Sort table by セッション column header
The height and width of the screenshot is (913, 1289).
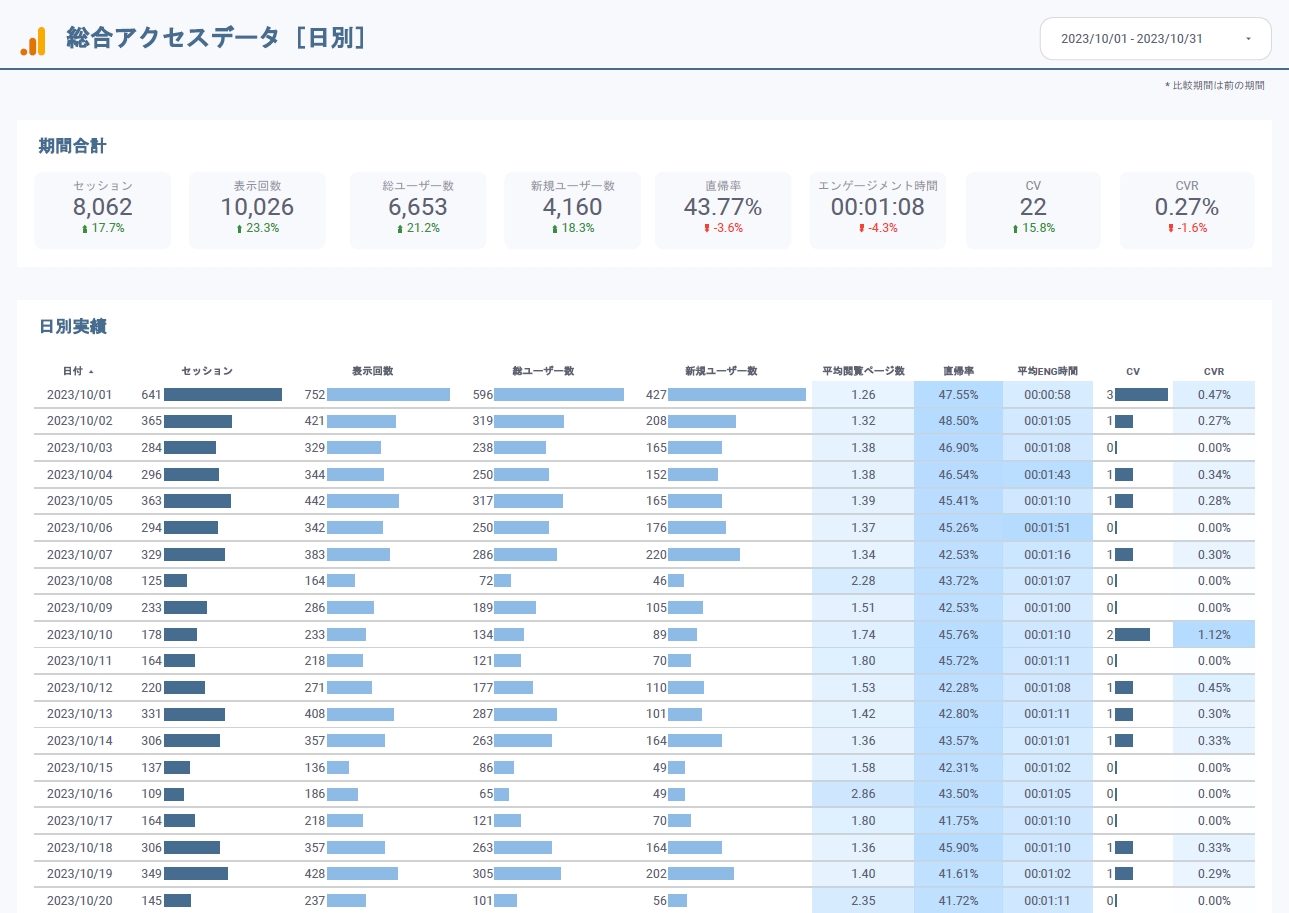click(206, 371)
